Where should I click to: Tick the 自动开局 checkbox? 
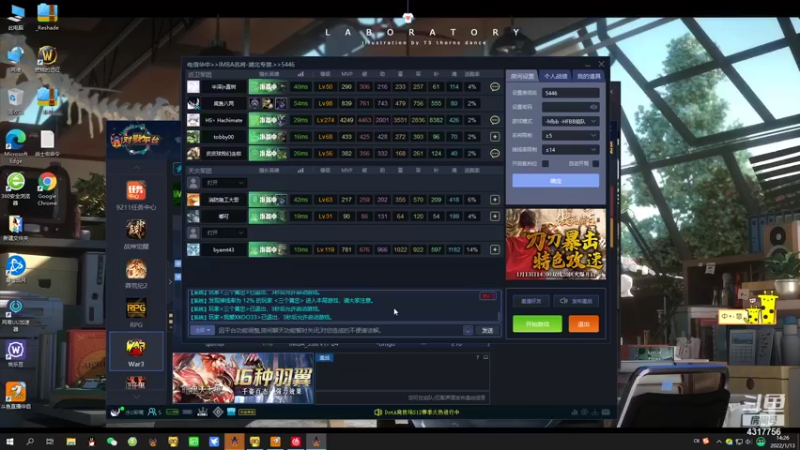595,164
